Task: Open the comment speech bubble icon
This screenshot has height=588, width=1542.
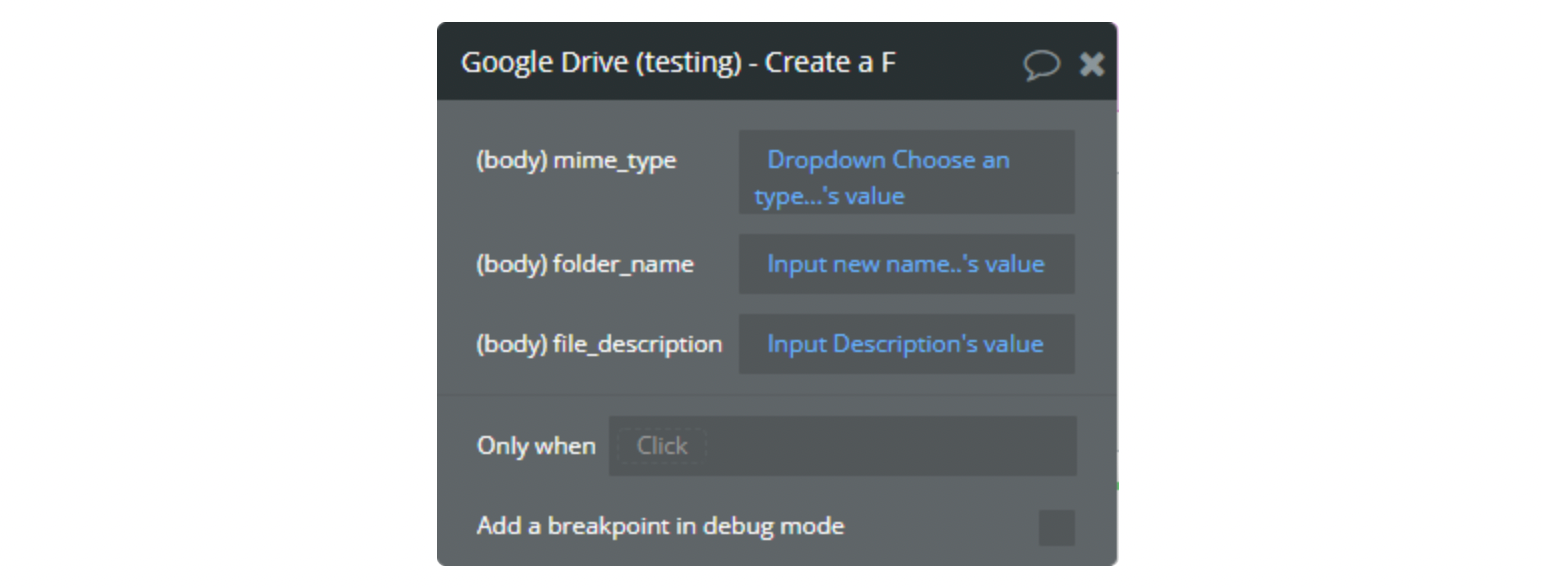Action: [1041, 65]
